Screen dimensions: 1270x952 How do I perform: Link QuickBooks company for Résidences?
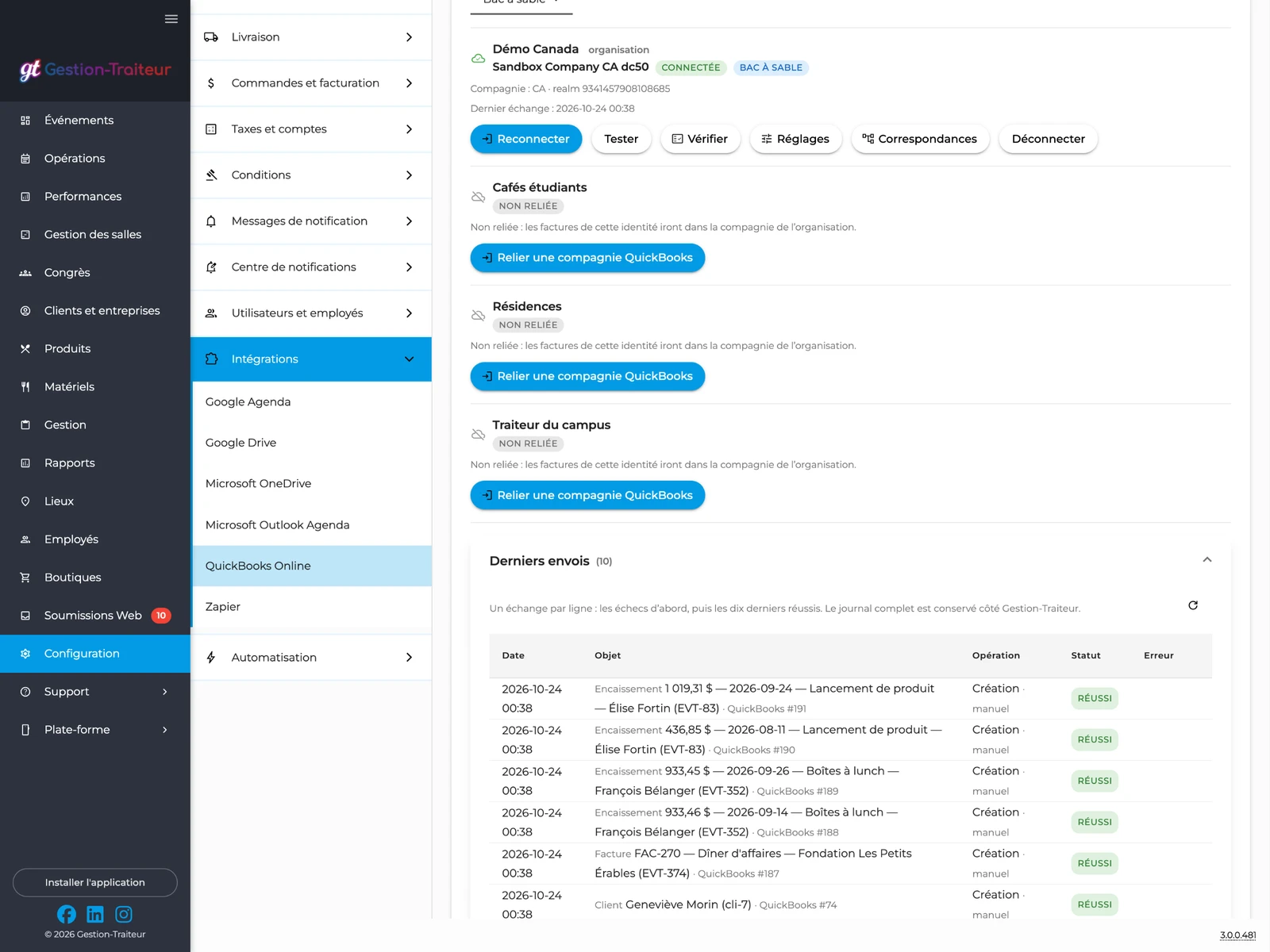click(587, 376)
